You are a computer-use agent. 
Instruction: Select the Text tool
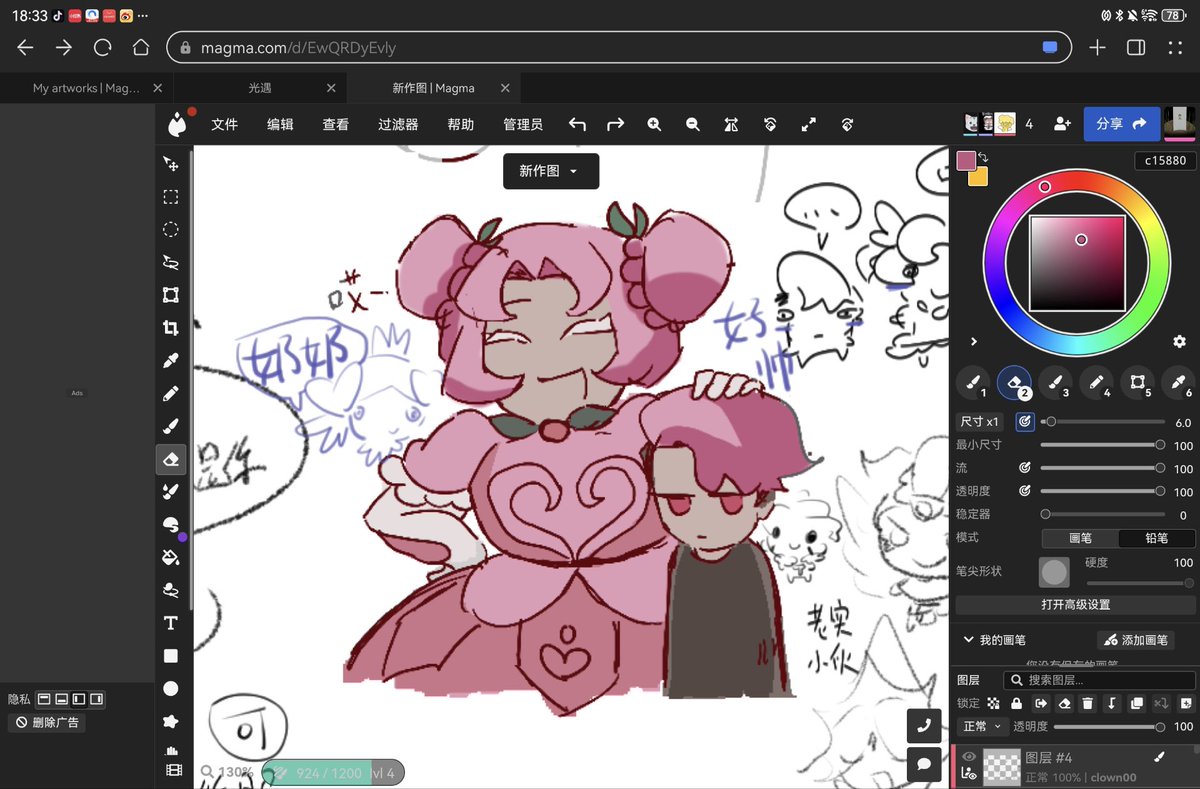point(171,623)
